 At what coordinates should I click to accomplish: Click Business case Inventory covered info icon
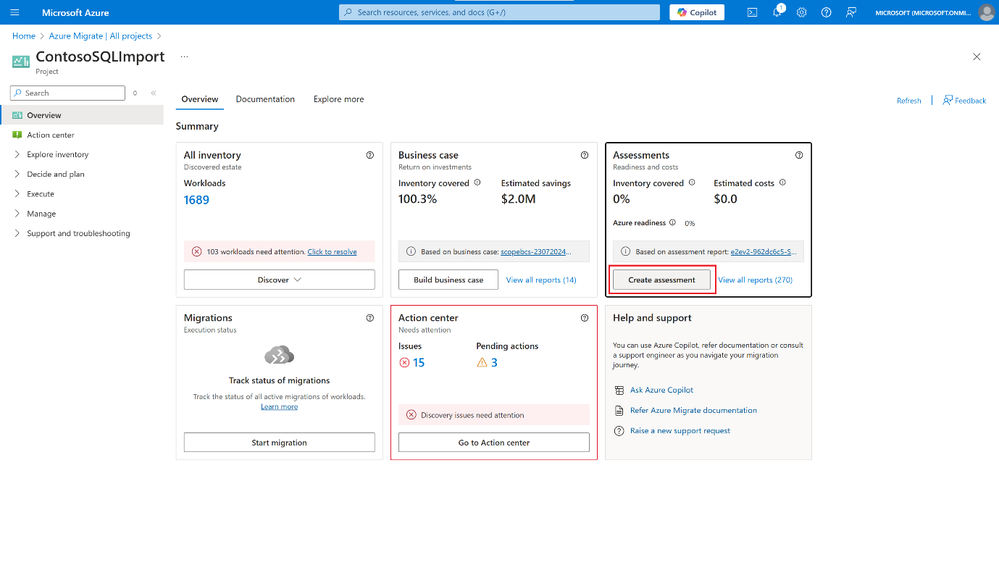click(x=477, y=183)
